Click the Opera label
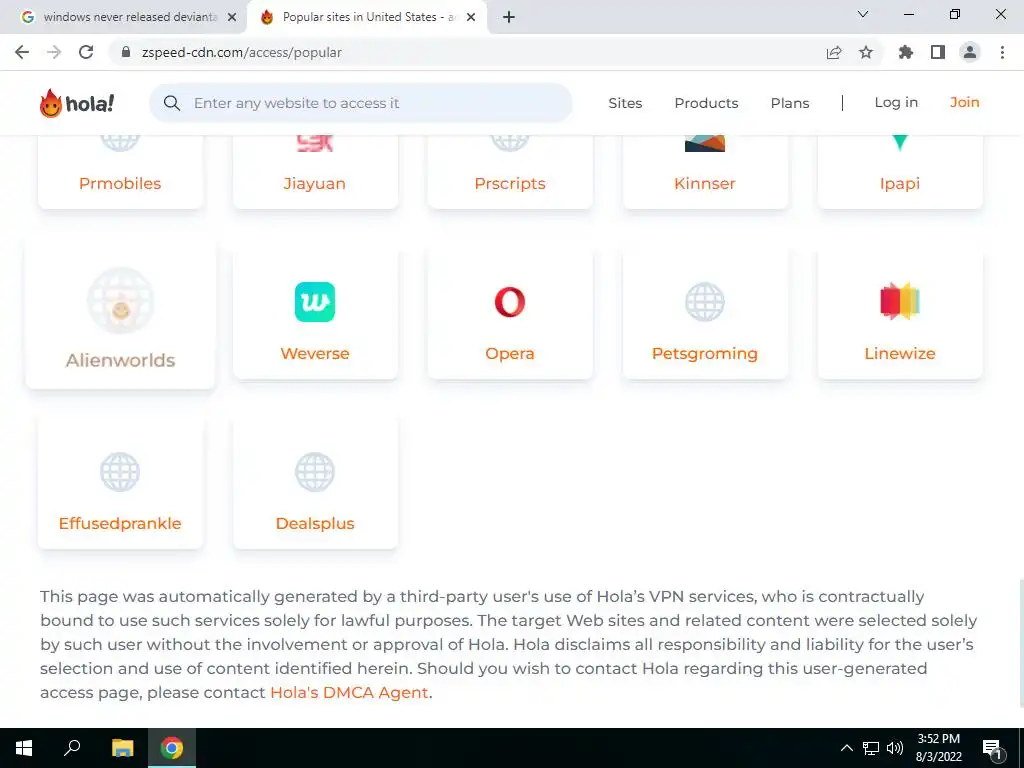This screenshot has height=768, width=1024. 509,353
